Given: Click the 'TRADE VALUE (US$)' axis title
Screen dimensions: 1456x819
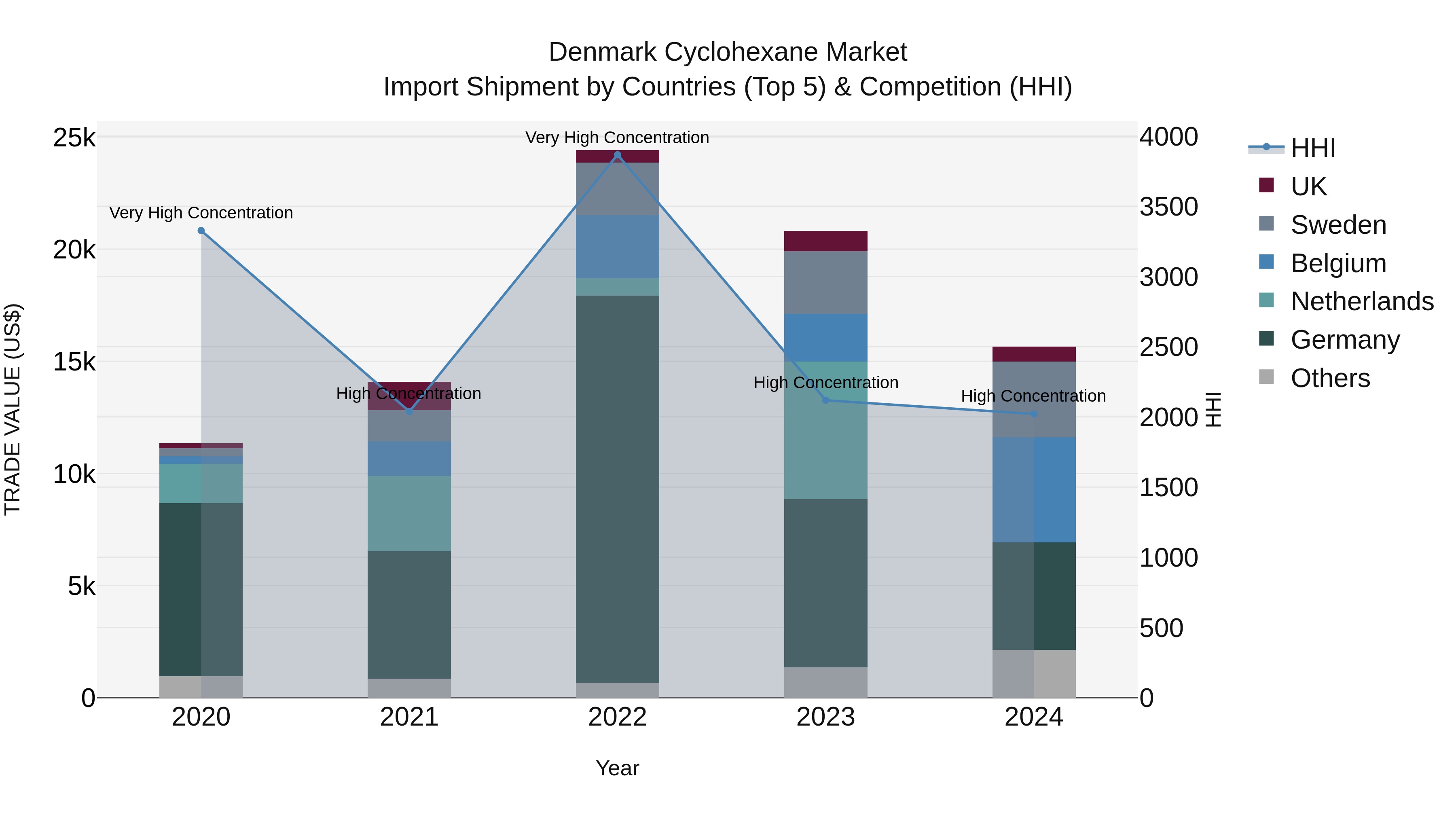Looking at the screenshot, I should [x=13, y=409].
